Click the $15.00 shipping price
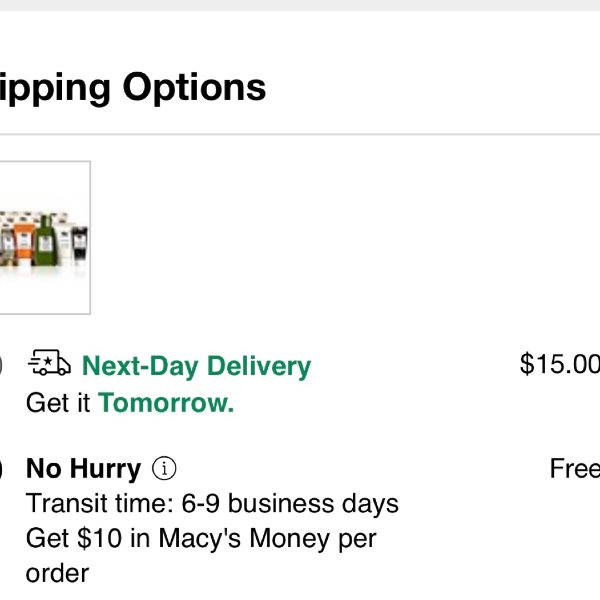The image size is (600, 600). point(559,364)
